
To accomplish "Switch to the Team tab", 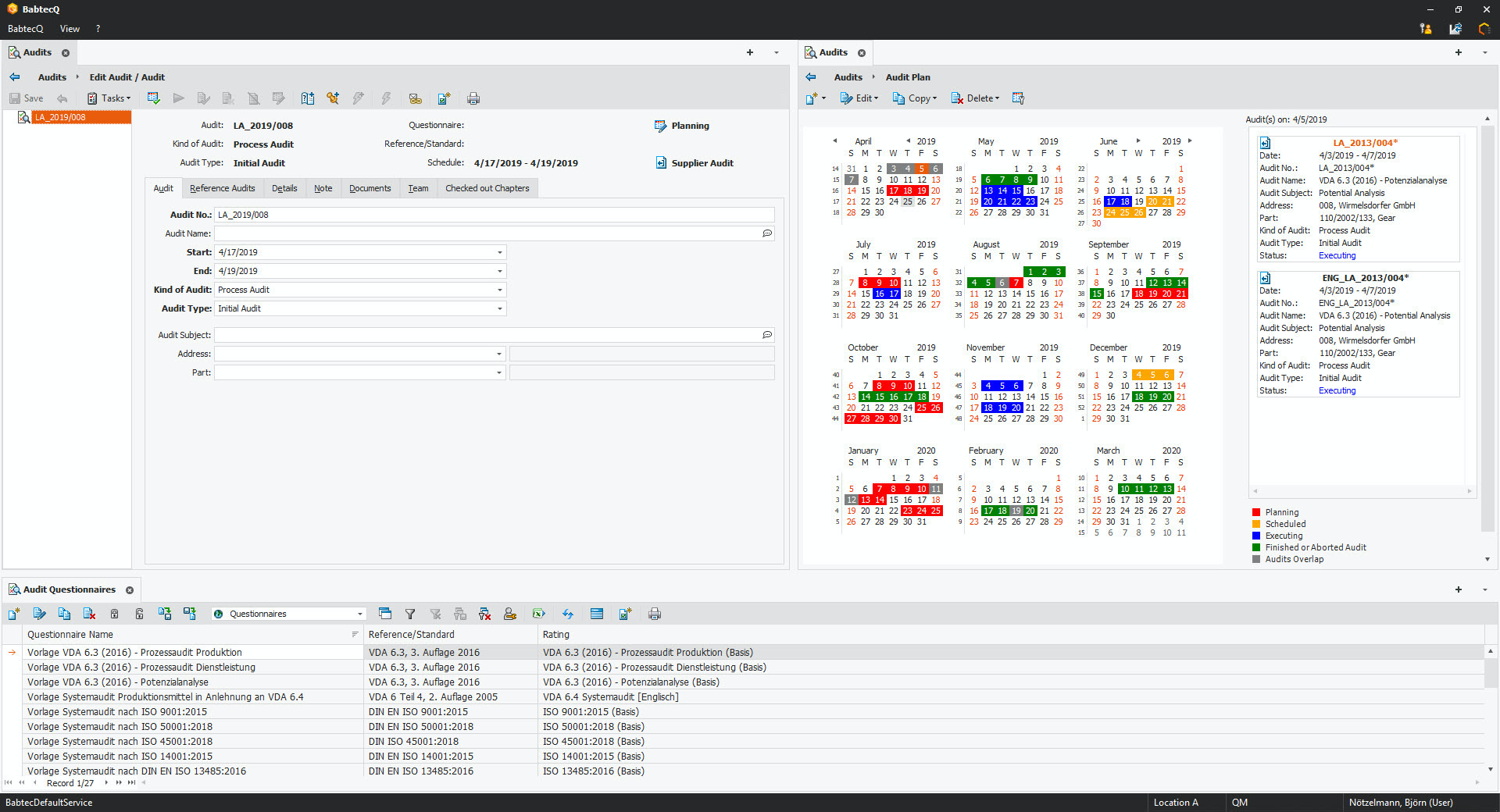I will coord(418,188).
